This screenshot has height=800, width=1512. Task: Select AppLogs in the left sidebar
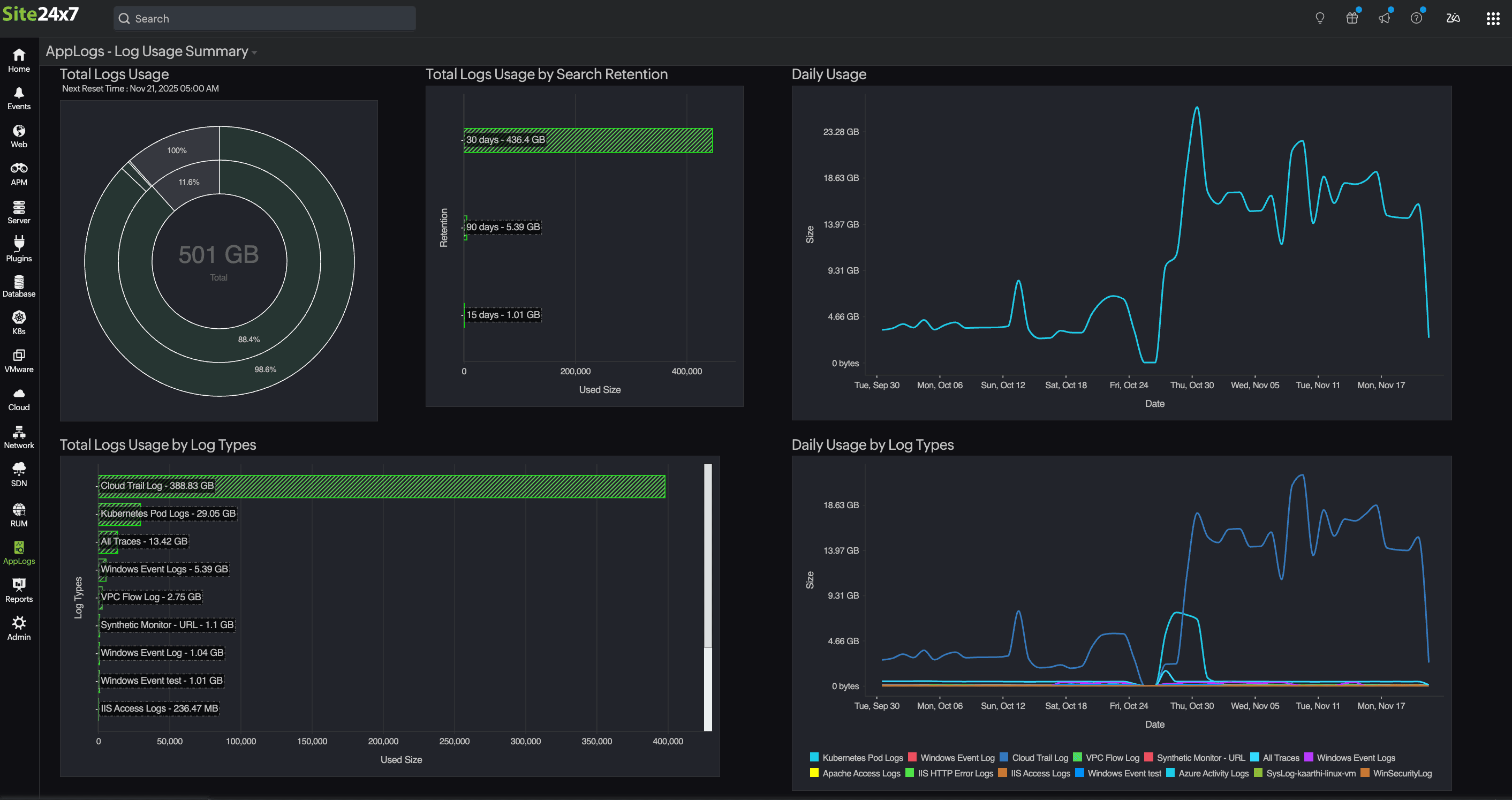(19, 552)
